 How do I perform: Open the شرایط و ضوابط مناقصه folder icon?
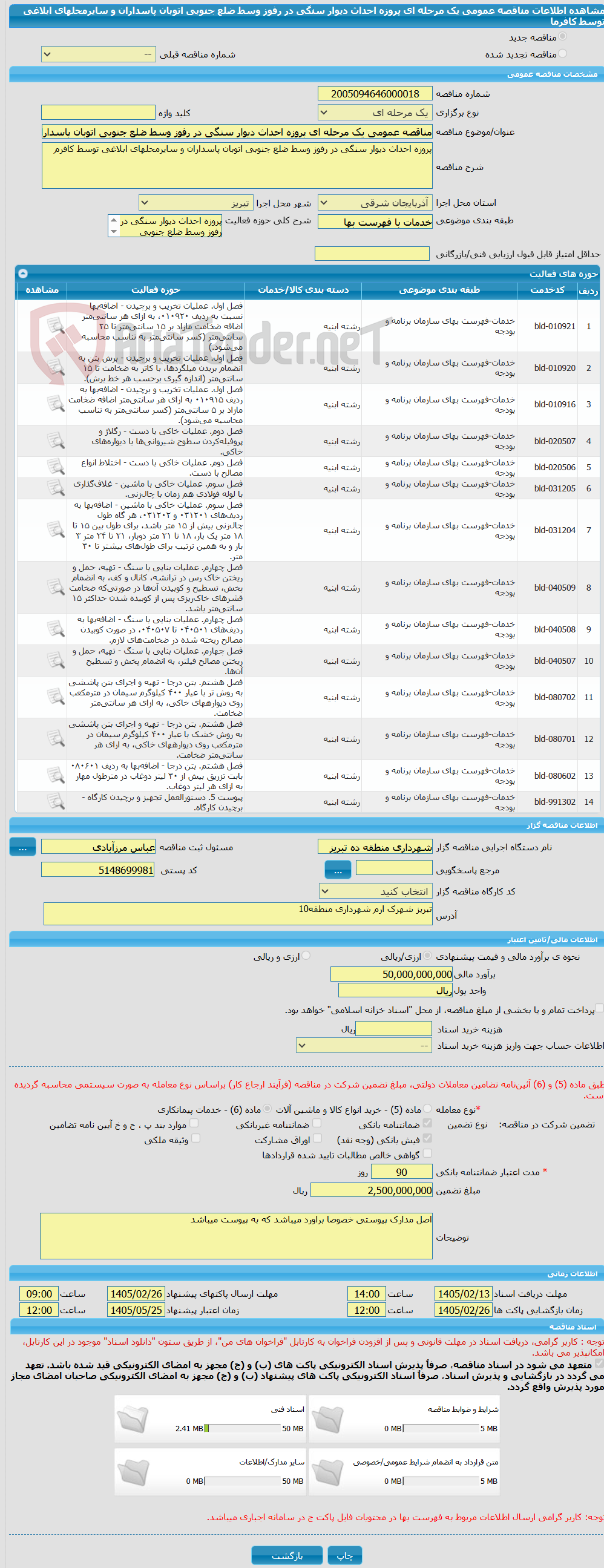coord(328,1420)
